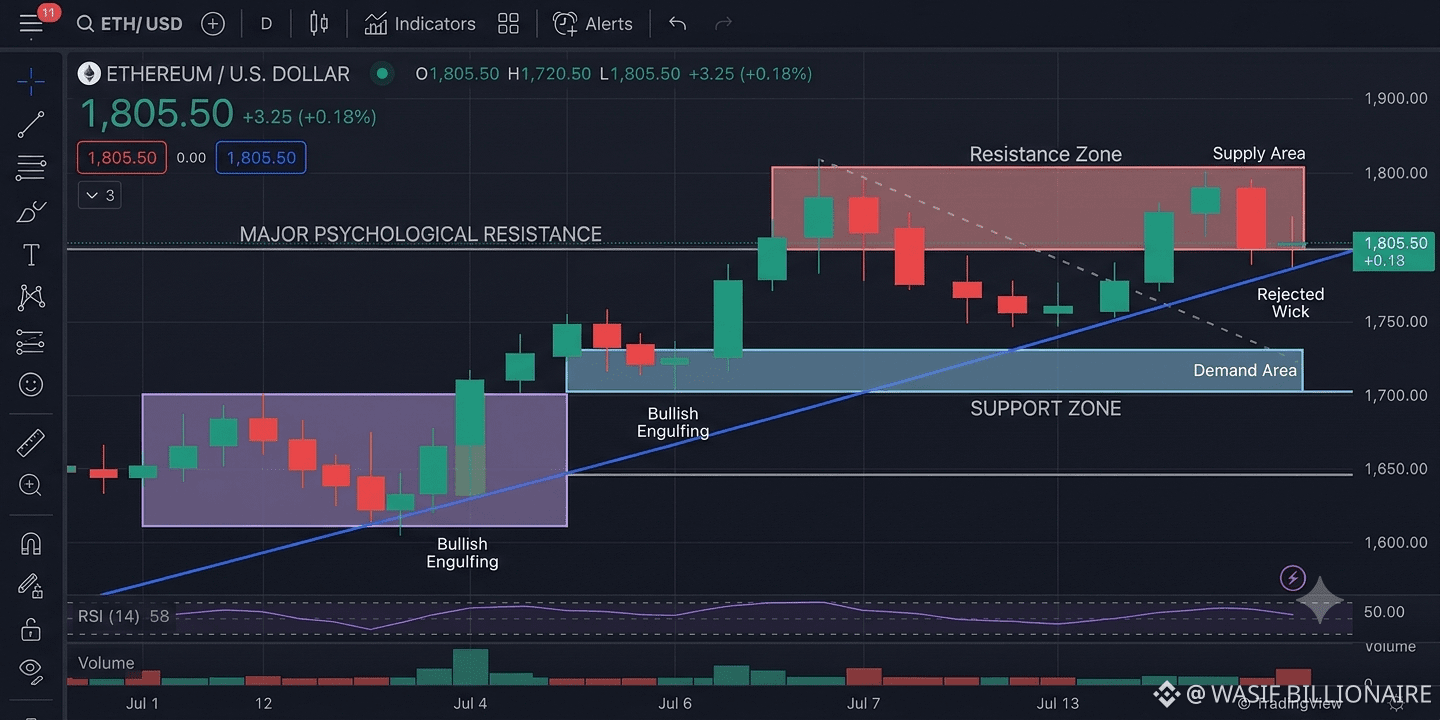1440x720 pixels.
Task: Click the Jul 6 date label
Action: pyautogui.click(x=675, y=703)
